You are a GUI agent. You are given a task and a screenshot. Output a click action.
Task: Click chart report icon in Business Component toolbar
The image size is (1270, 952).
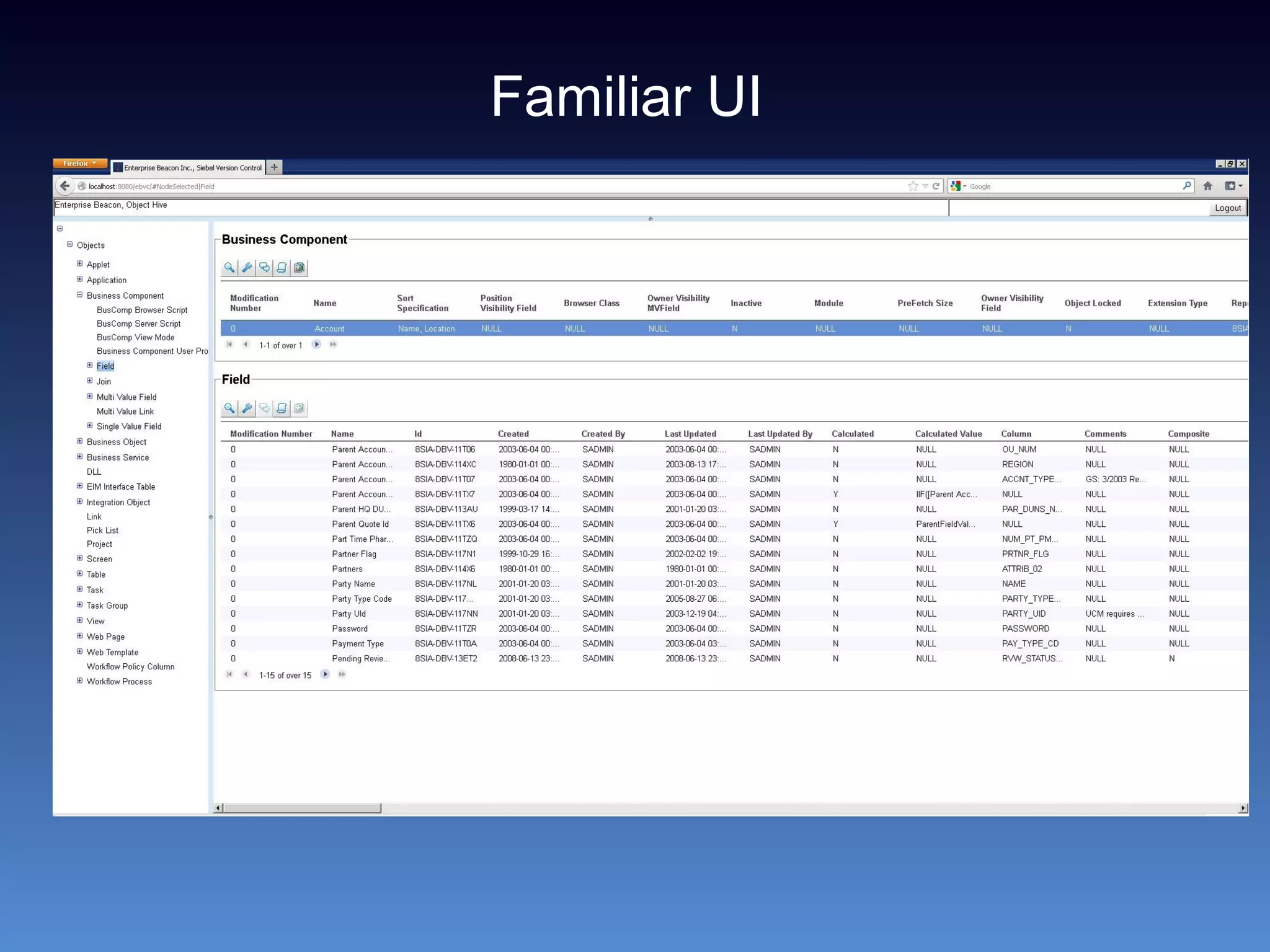coord(299,268)
